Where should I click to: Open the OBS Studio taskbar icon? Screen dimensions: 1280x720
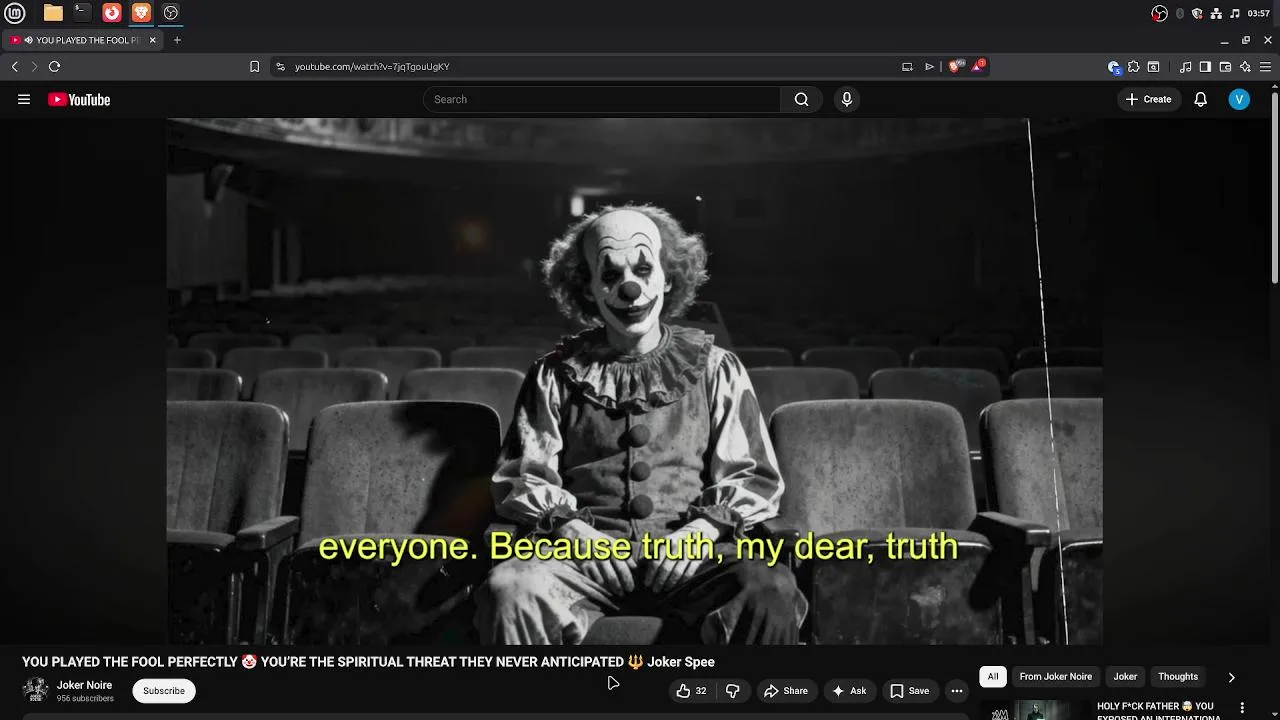click(x=171, y=13)
